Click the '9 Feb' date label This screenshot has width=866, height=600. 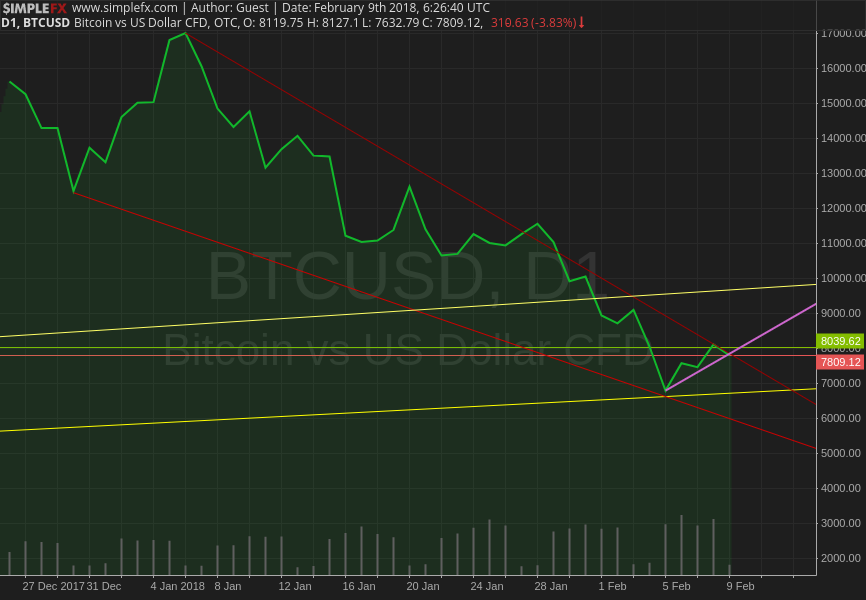(740, 586)
